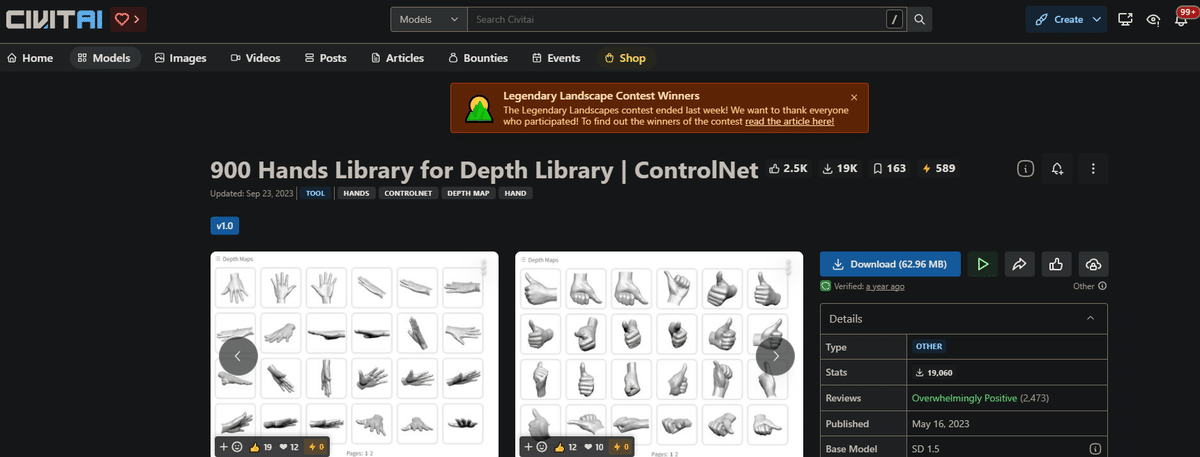Open the Videos tab
1200x457 pixels.
(255, 58)
